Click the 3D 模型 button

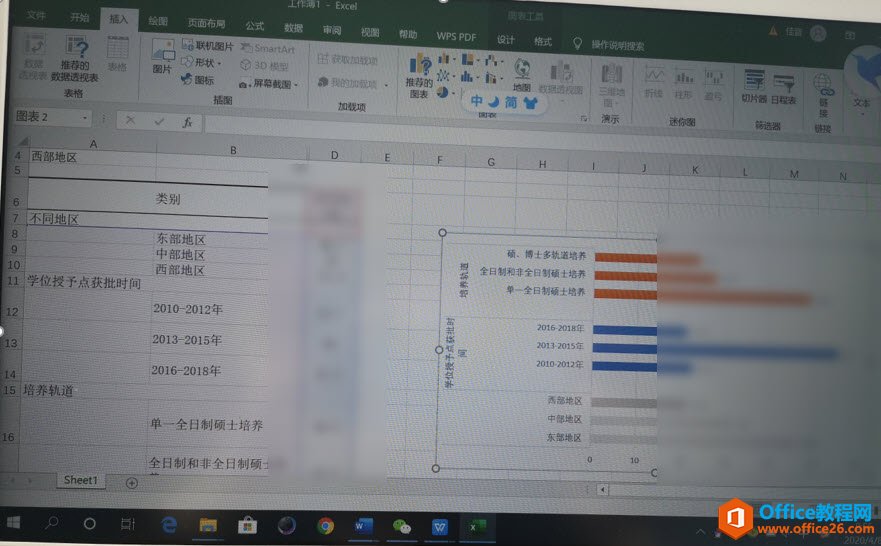tap(264, 66)
